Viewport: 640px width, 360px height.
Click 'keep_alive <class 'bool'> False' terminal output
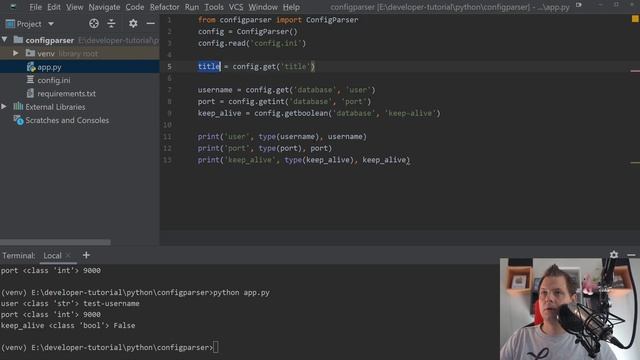[x=68, y=325]
